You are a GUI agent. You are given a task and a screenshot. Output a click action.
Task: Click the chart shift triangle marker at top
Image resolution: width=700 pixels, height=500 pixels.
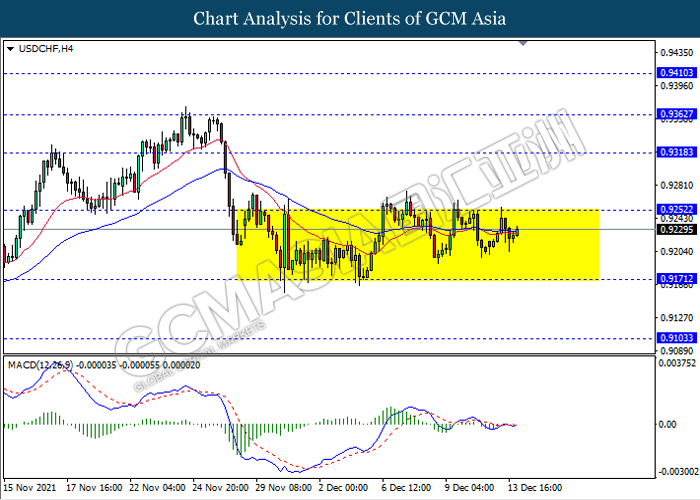click(523, 43)
